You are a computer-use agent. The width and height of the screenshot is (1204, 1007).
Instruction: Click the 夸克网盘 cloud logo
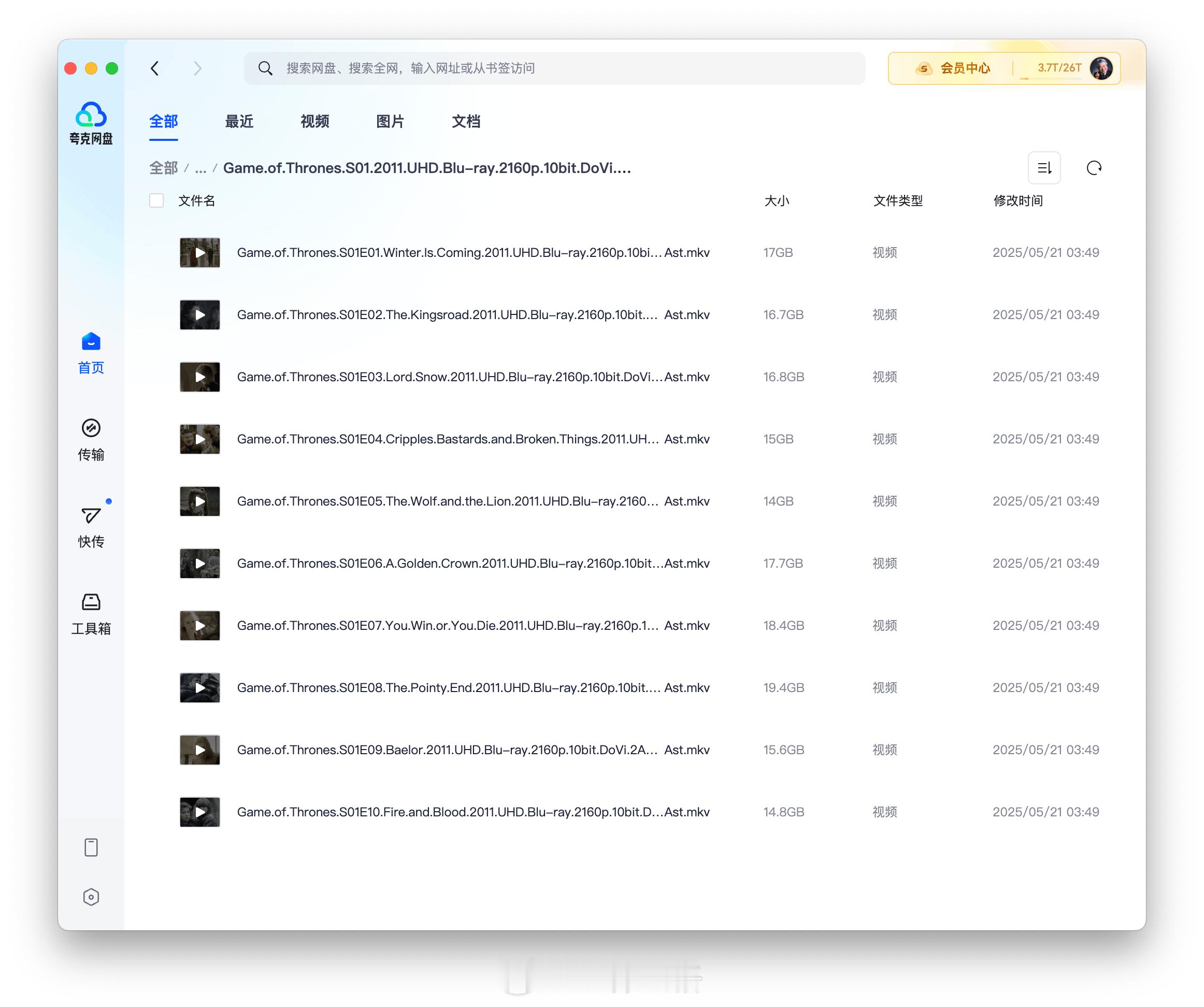91,123
